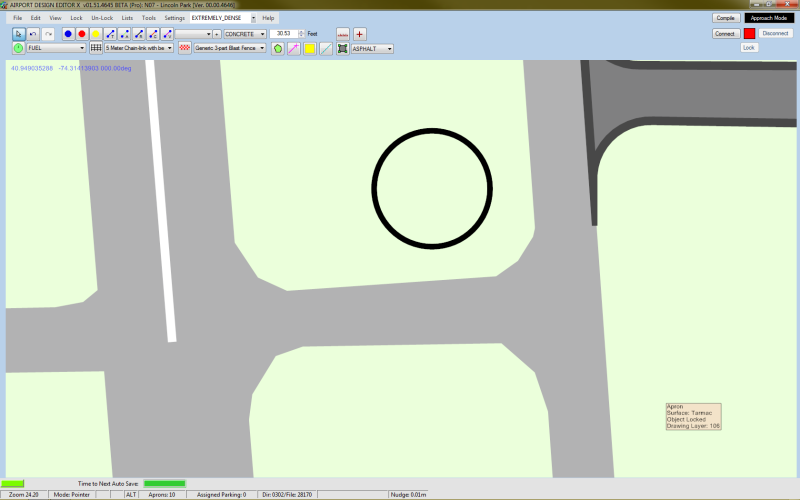Open the empty dropdown after link tools
The image size is (800, 500).
[x=193, y=34]
